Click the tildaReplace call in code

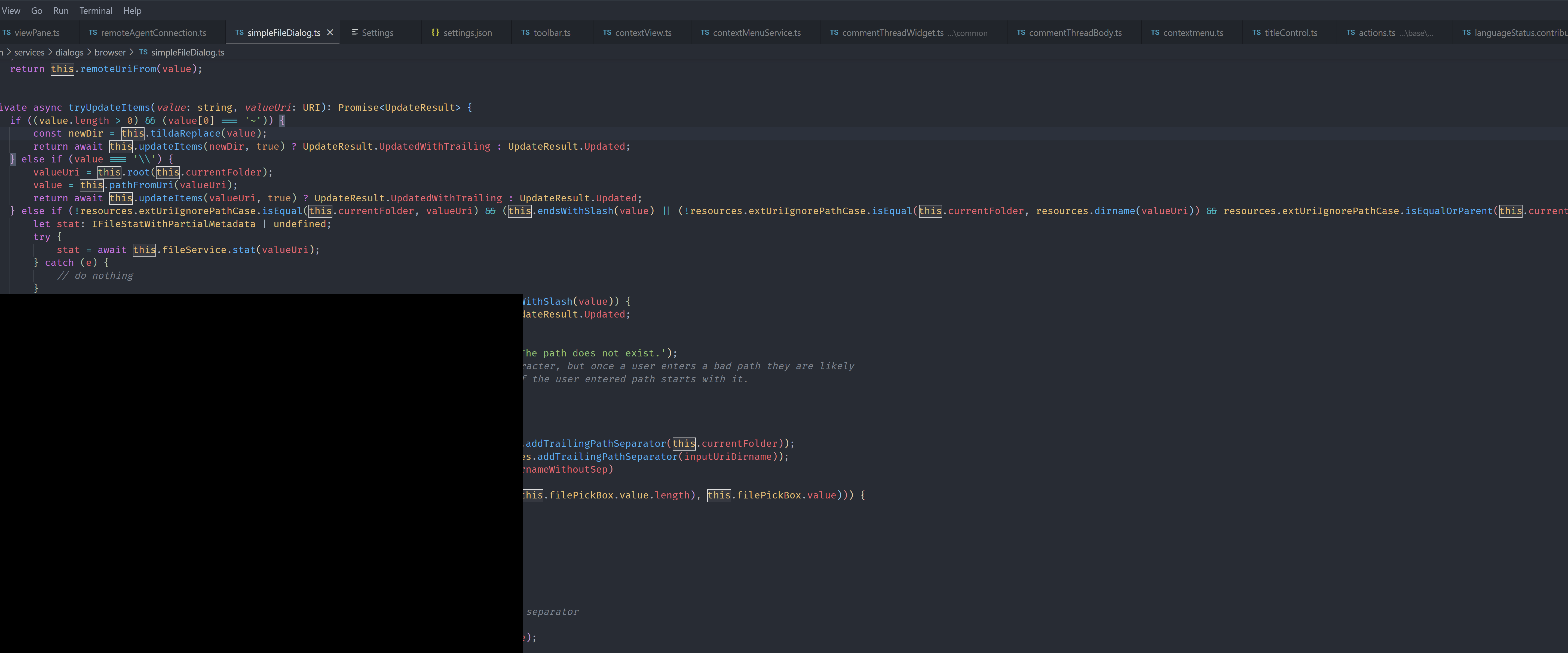coord(186,133)
